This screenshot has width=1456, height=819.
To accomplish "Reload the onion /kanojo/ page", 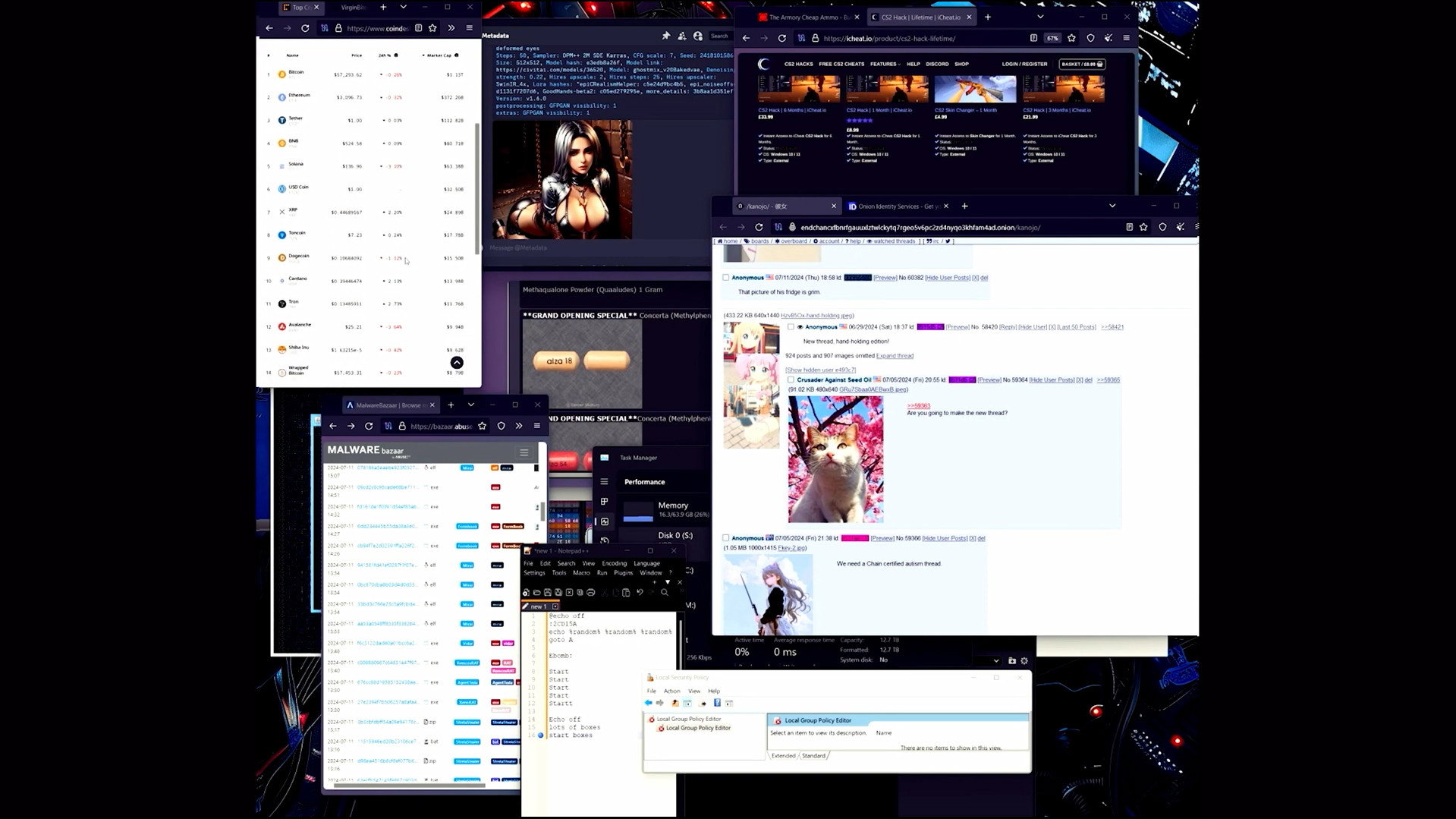I will (759, 227).
